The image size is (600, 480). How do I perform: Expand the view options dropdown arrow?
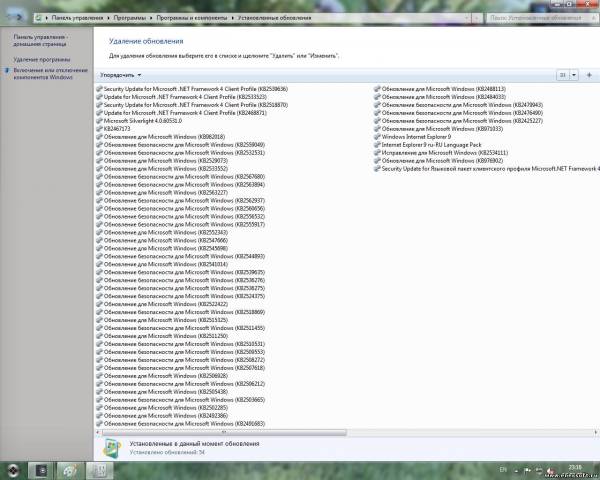pos(574,75)
